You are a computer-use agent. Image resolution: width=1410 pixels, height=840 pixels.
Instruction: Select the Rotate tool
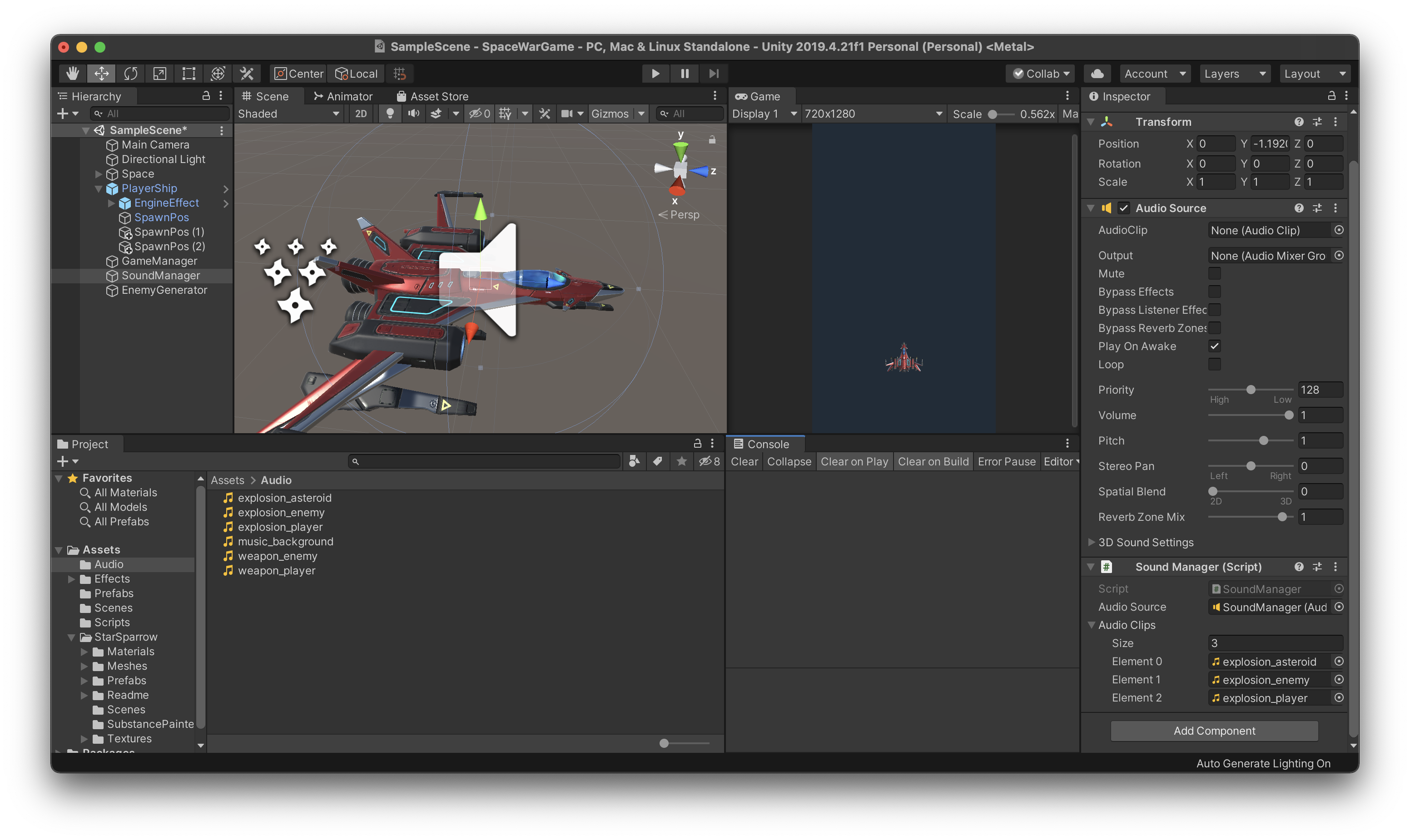(x=131, y=74)
